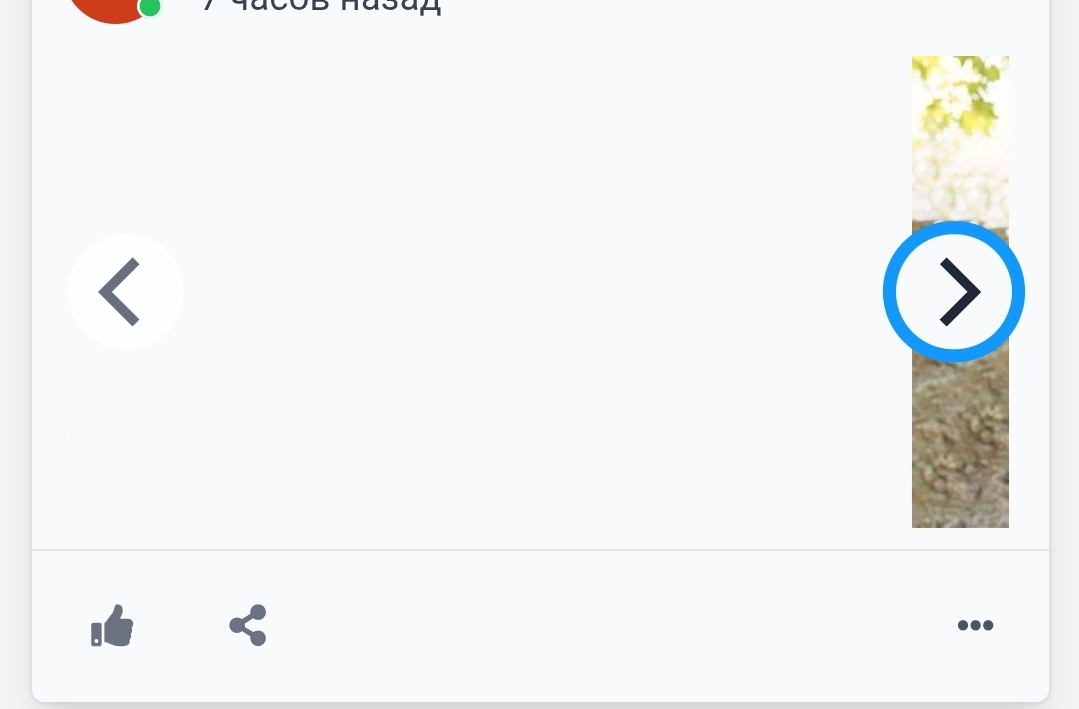
Task: Open the overflow menu at bottom right
Action: tap(975, 626)
